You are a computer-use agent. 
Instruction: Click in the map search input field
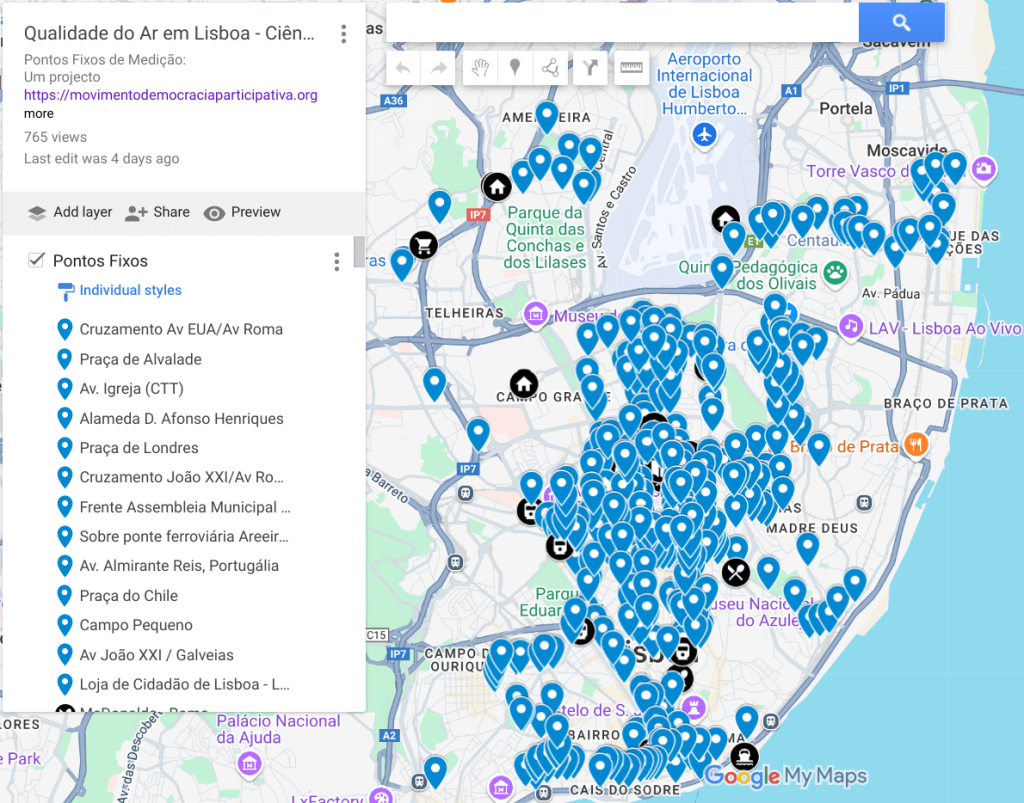[x=622, y=23]
